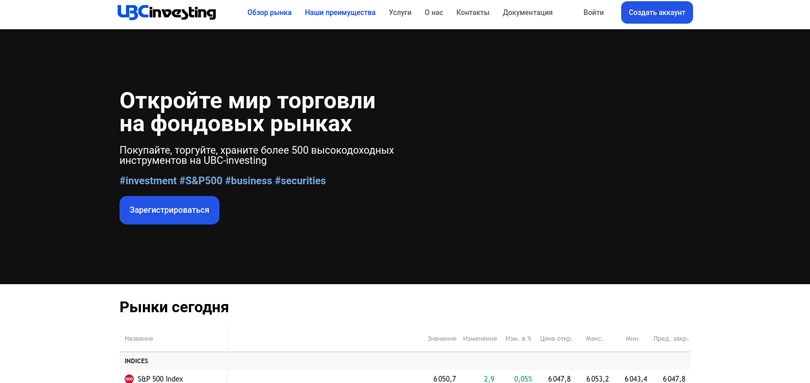Click the #investment hashtag
Screen dimensions: 810x383
pyautogui.click(x=148, y=181)
